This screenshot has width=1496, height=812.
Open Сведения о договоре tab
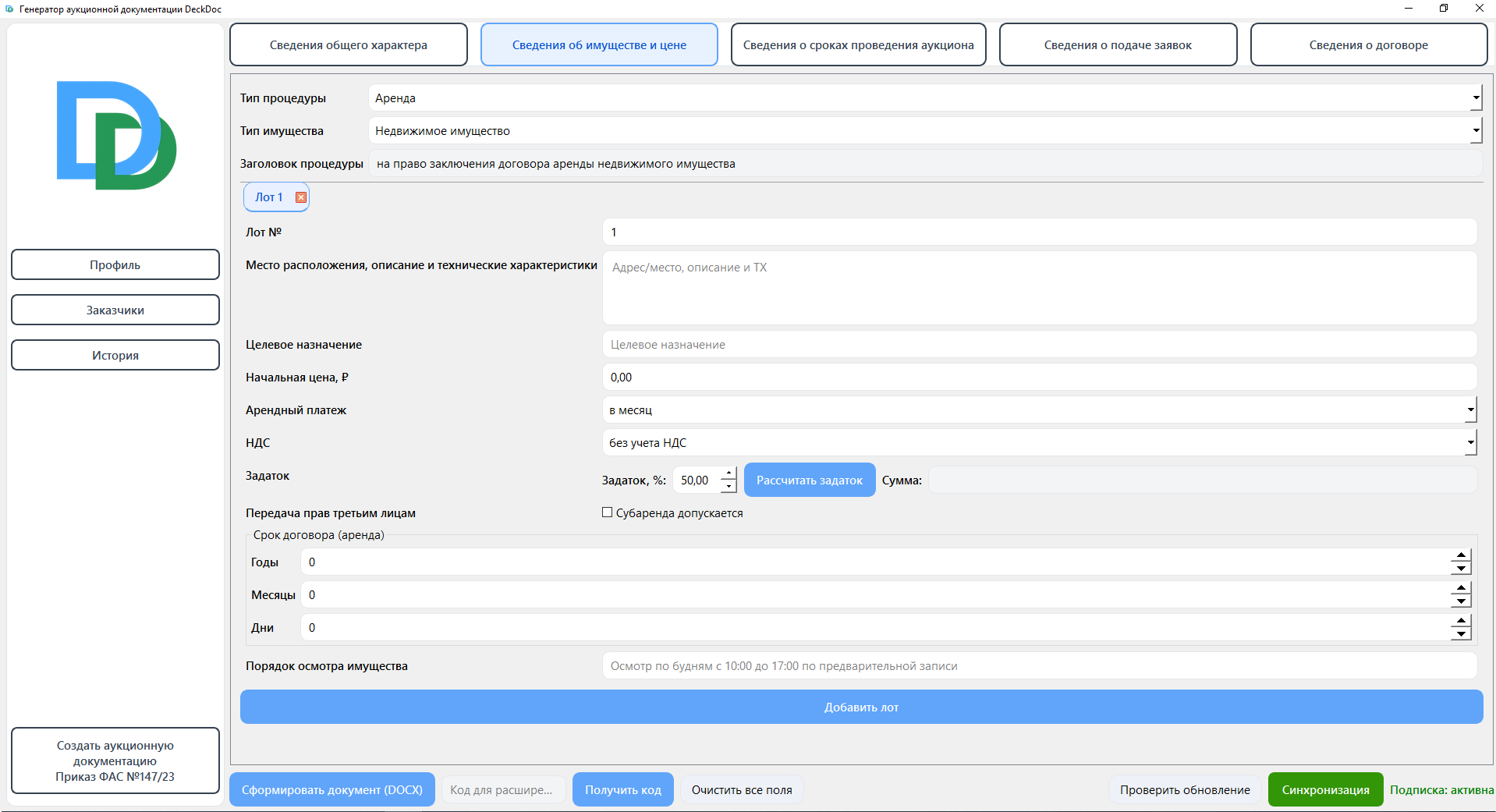[1368, 45]
